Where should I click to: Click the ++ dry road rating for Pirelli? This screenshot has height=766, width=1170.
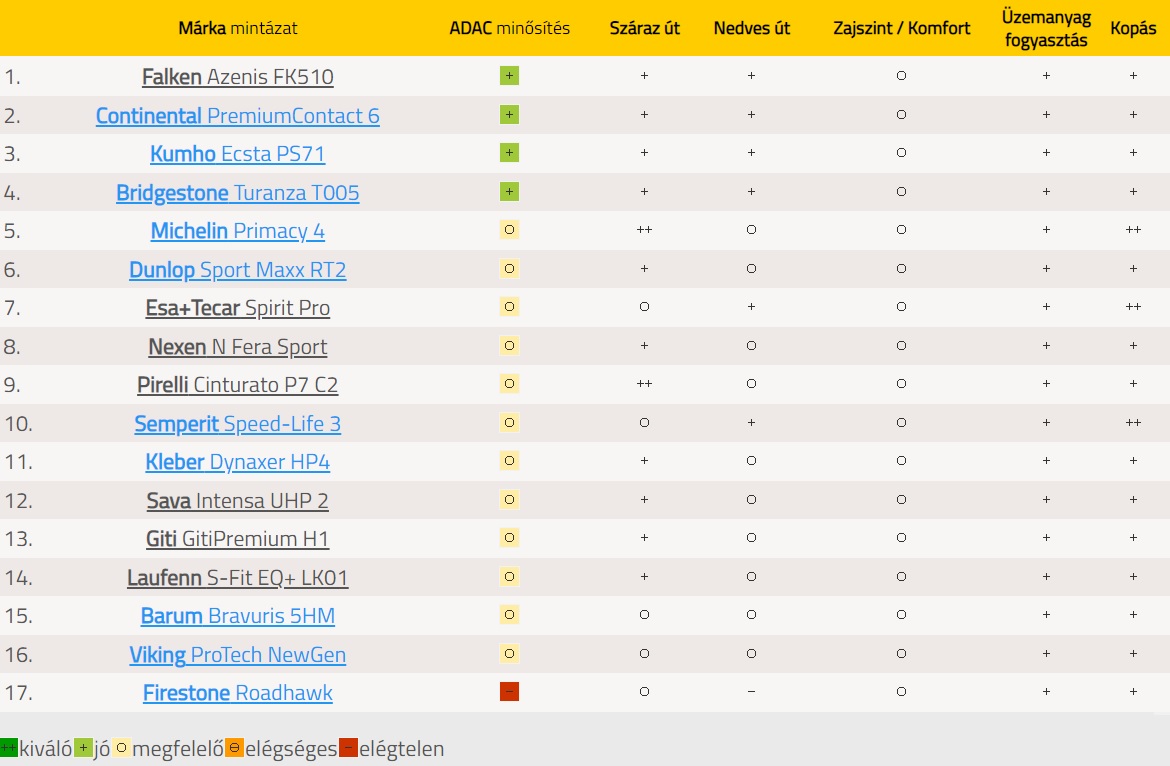click(644, 383)
